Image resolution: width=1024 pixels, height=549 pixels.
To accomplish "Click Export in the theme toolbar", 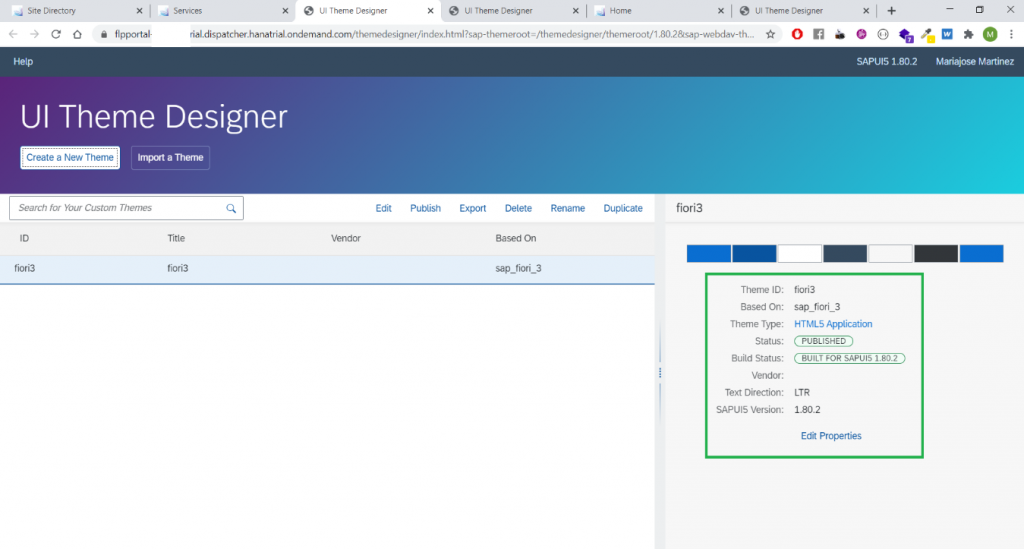I will 472,208.
